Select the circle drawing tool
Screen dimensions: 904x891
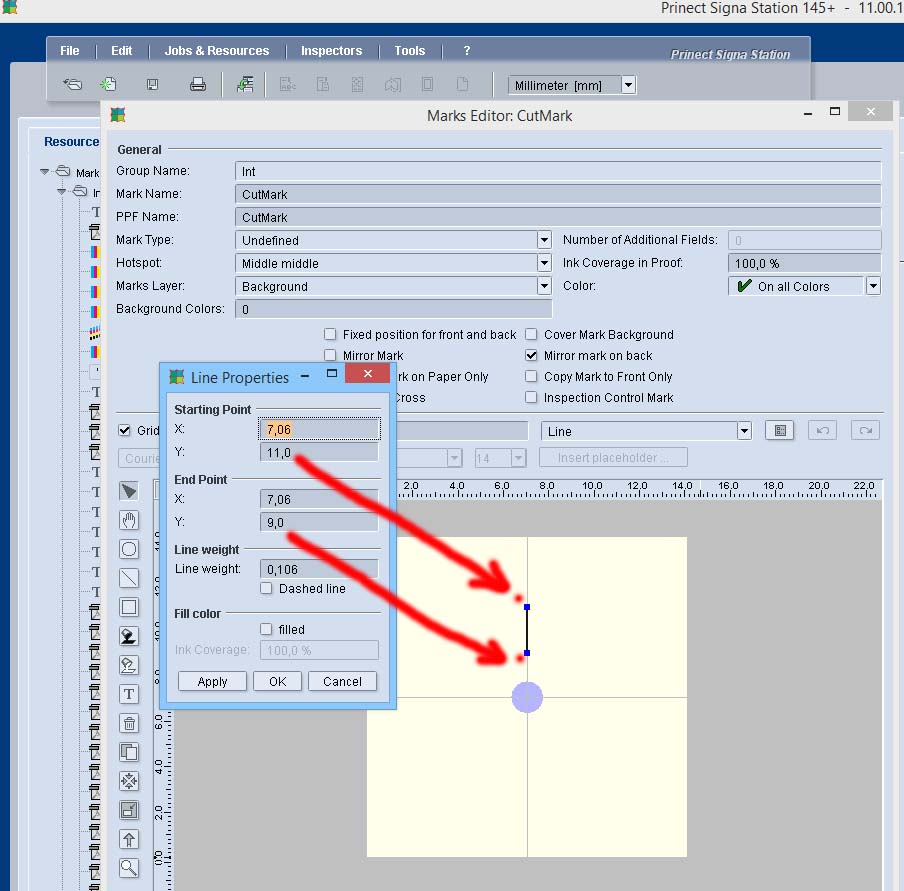129,549
